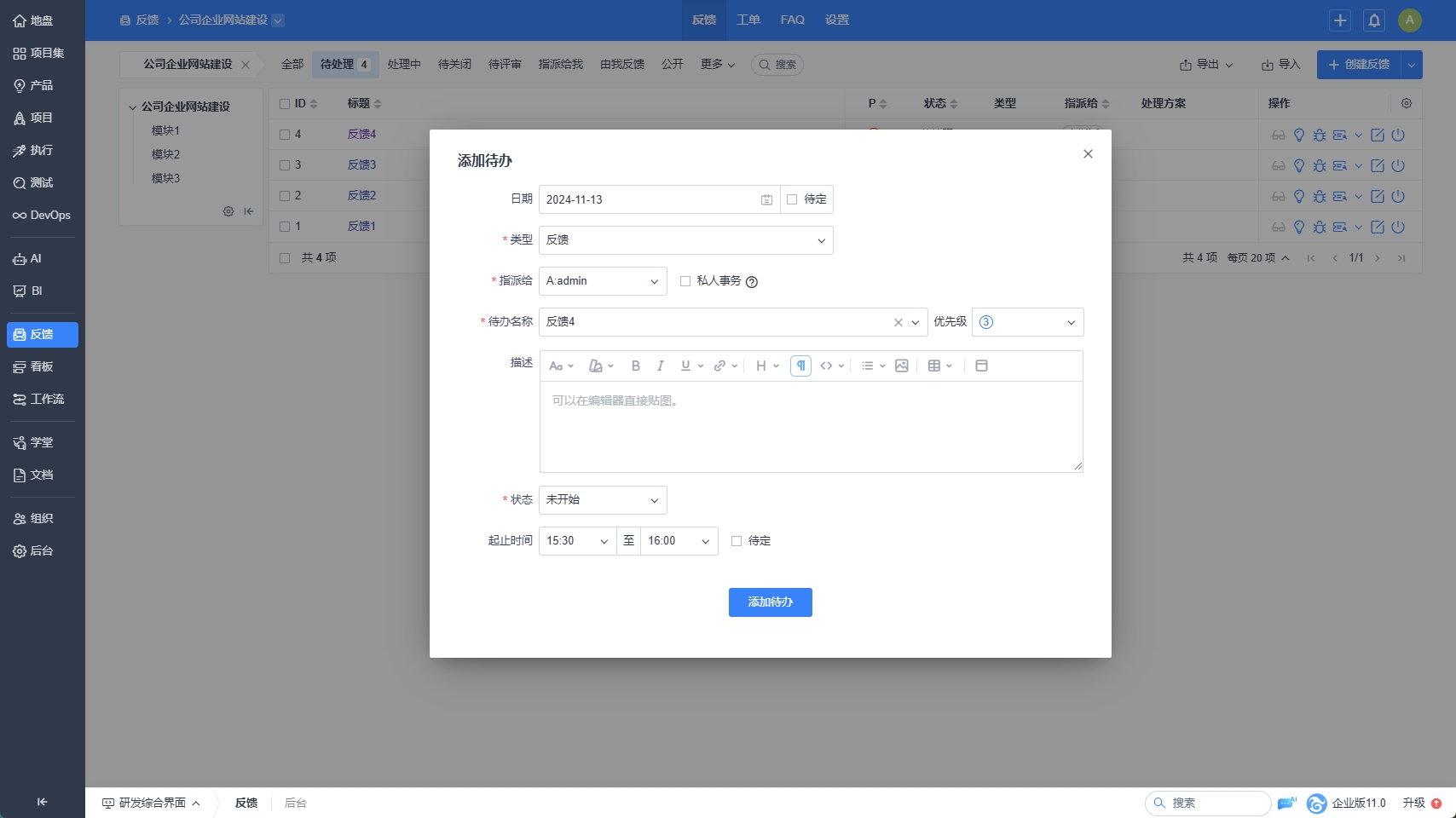Enable the 私人事务 checkbox
The image size is (1456, 818).
(685, 281)
